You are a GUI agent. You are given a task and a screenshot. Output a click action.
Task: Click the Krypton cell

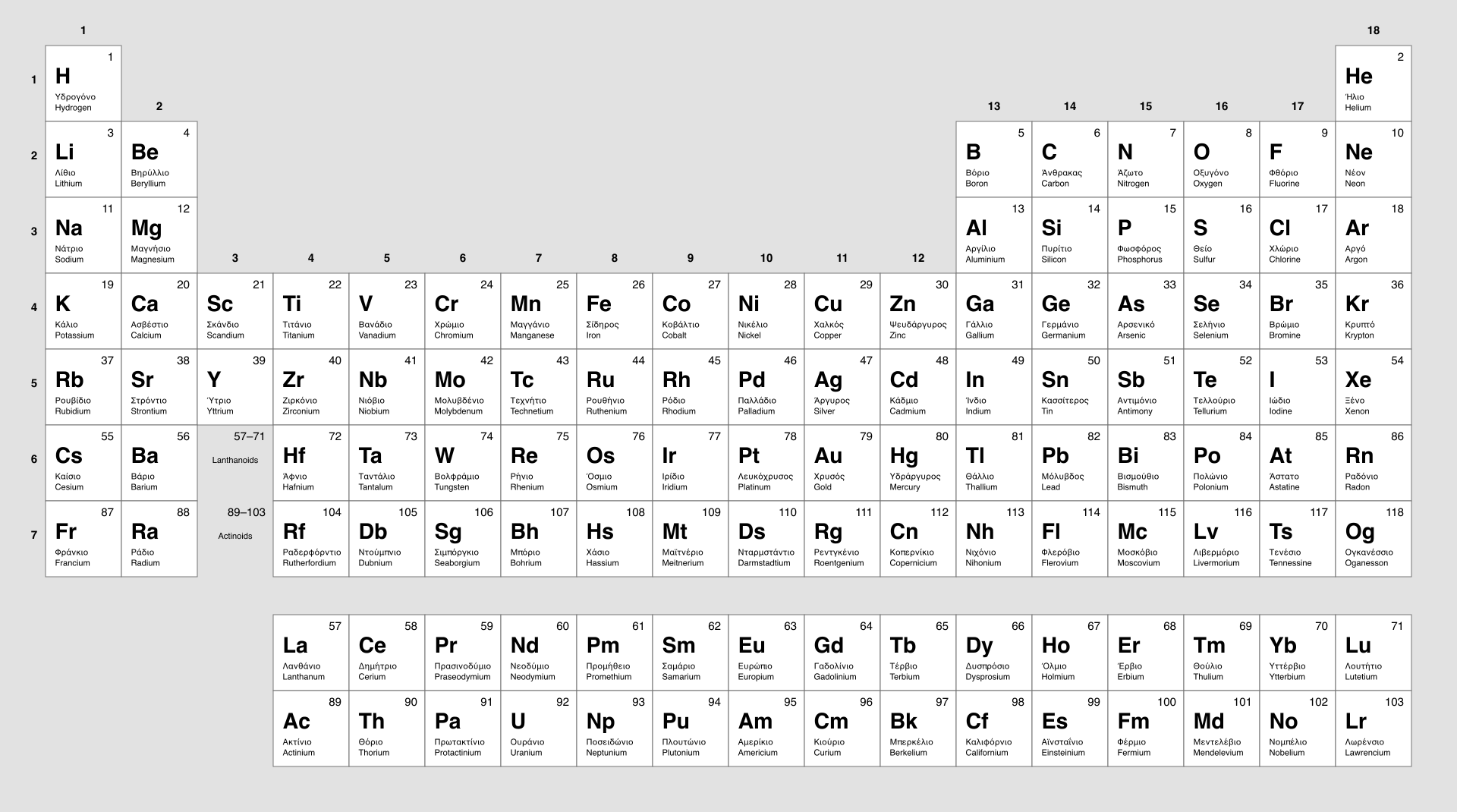1374,311
